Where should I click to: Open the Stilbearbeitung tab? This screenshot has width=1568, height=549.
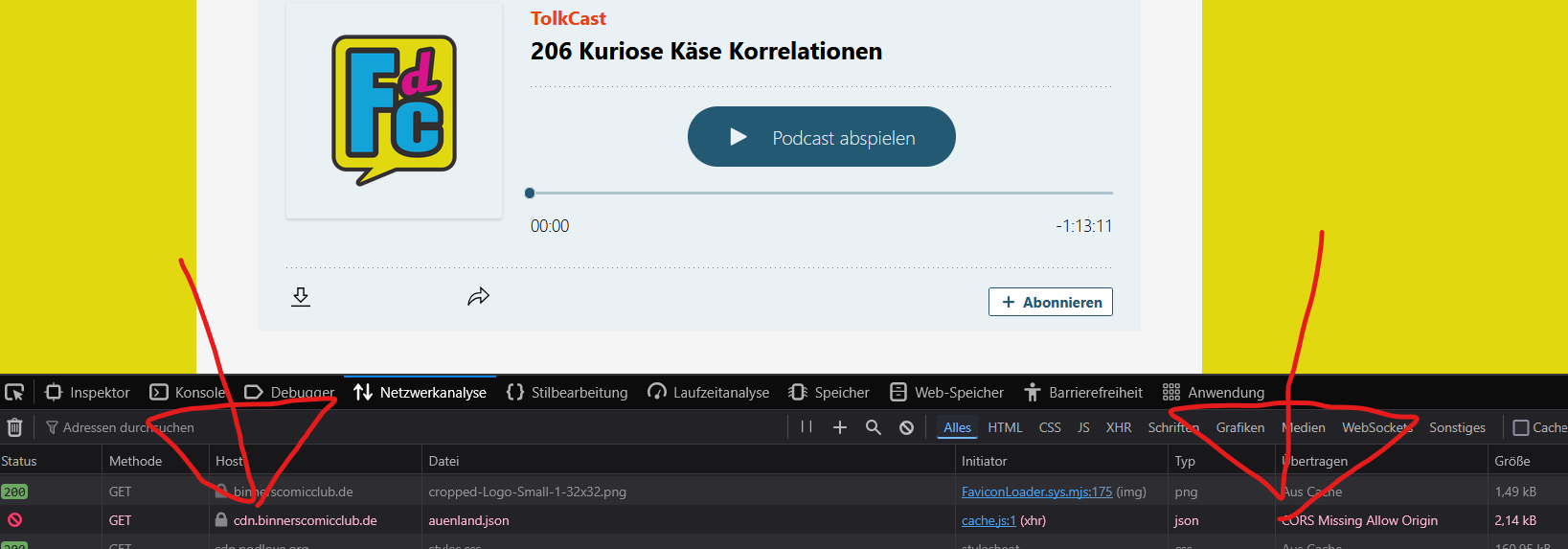567,392
